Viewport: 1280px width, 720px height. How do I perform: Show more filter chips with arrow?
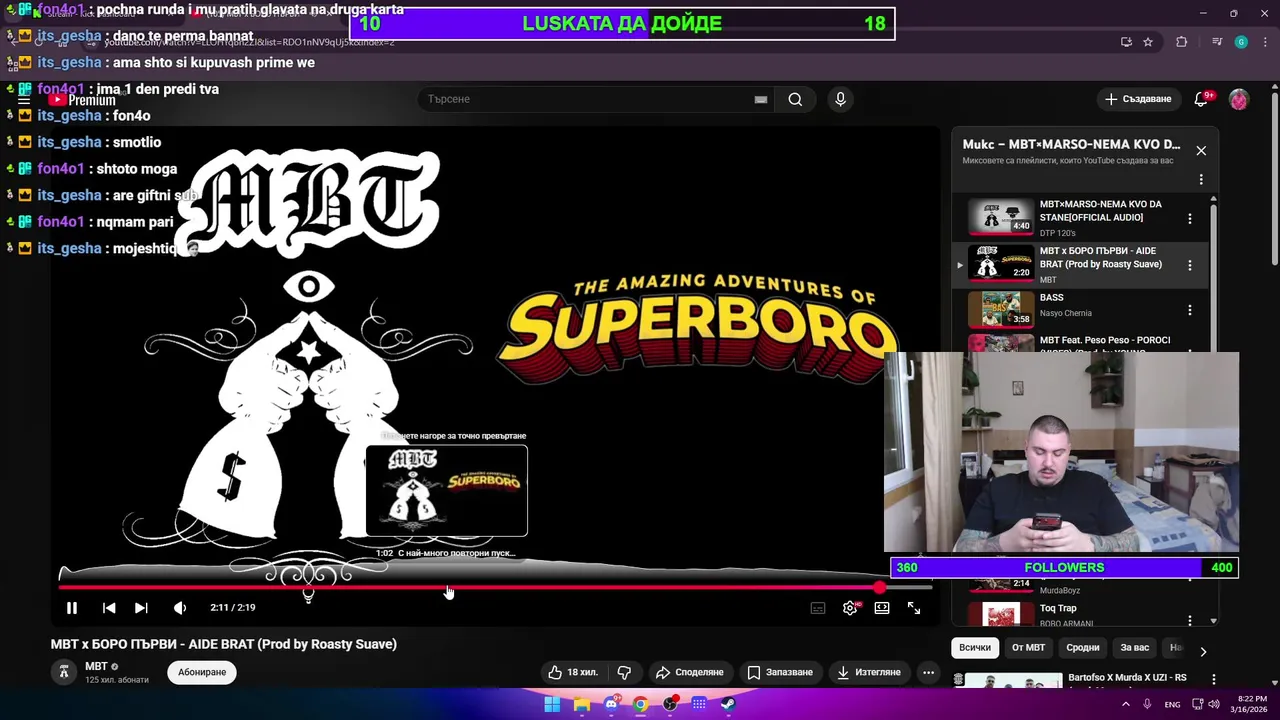(1203, 651)
